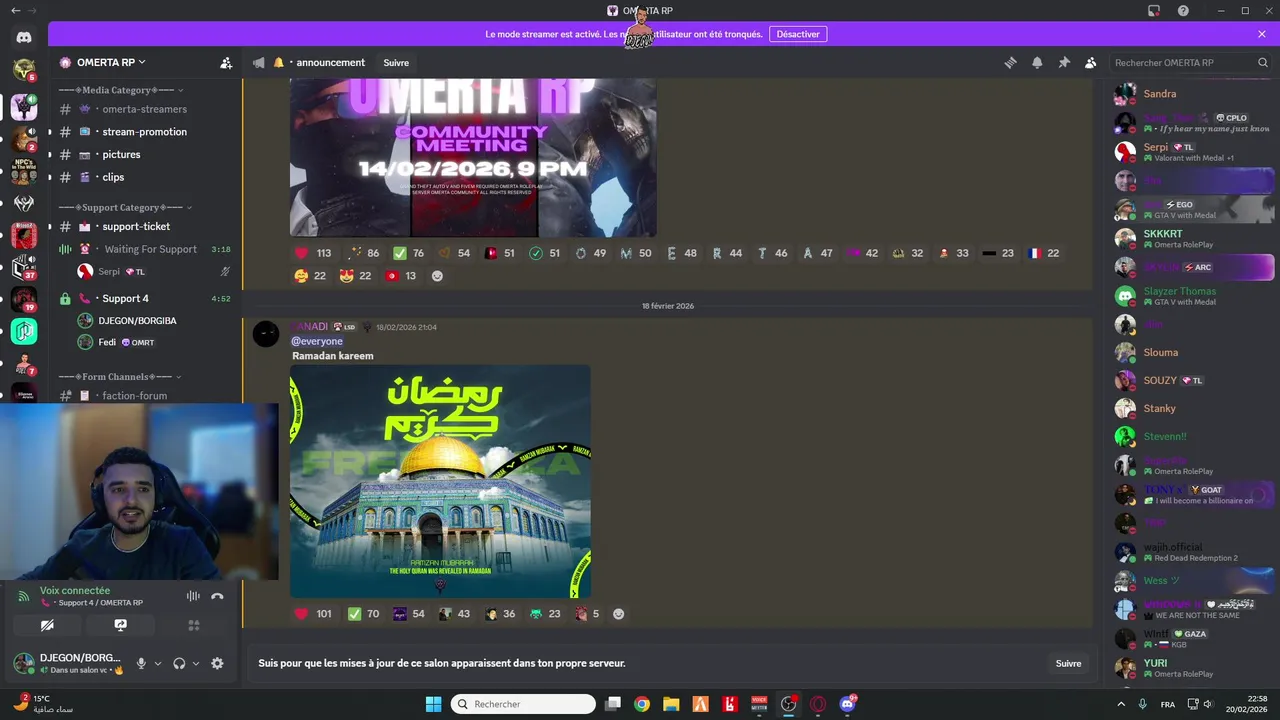Add reaction smiley below Ramadan kareem post

[618, 614]
